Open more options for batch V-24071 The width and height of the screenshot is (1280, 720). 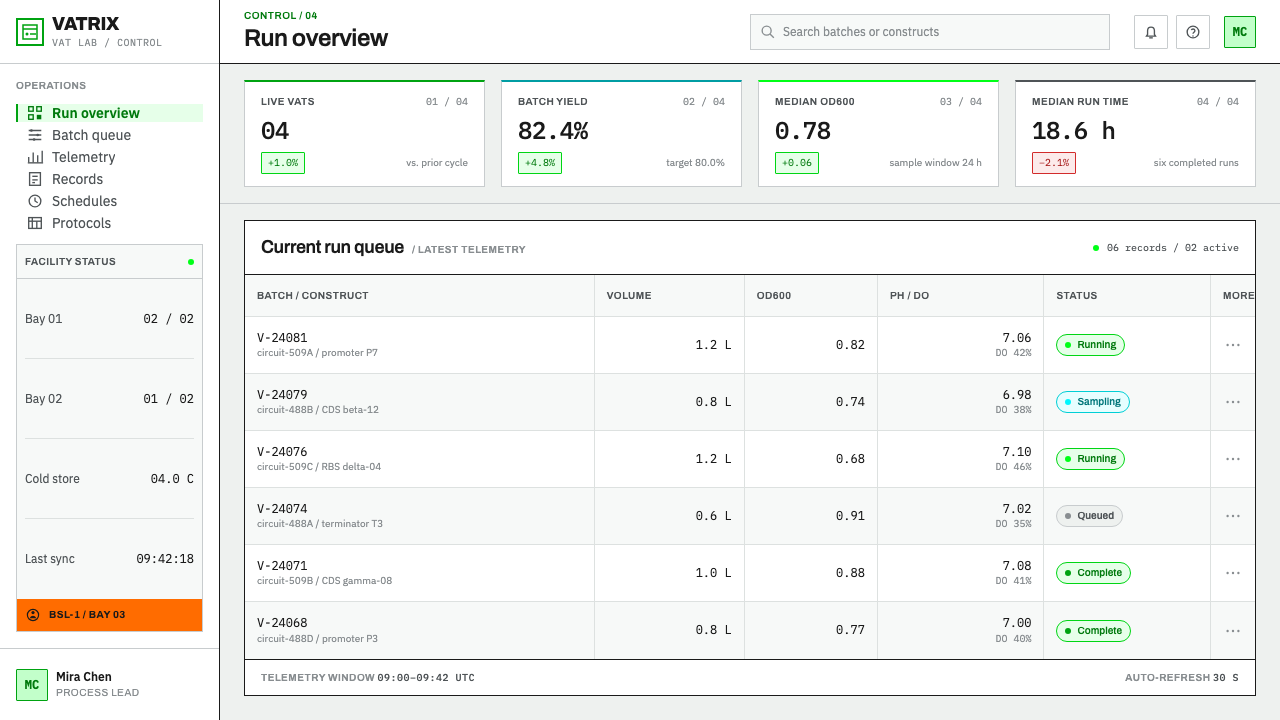coord(1233,573)
